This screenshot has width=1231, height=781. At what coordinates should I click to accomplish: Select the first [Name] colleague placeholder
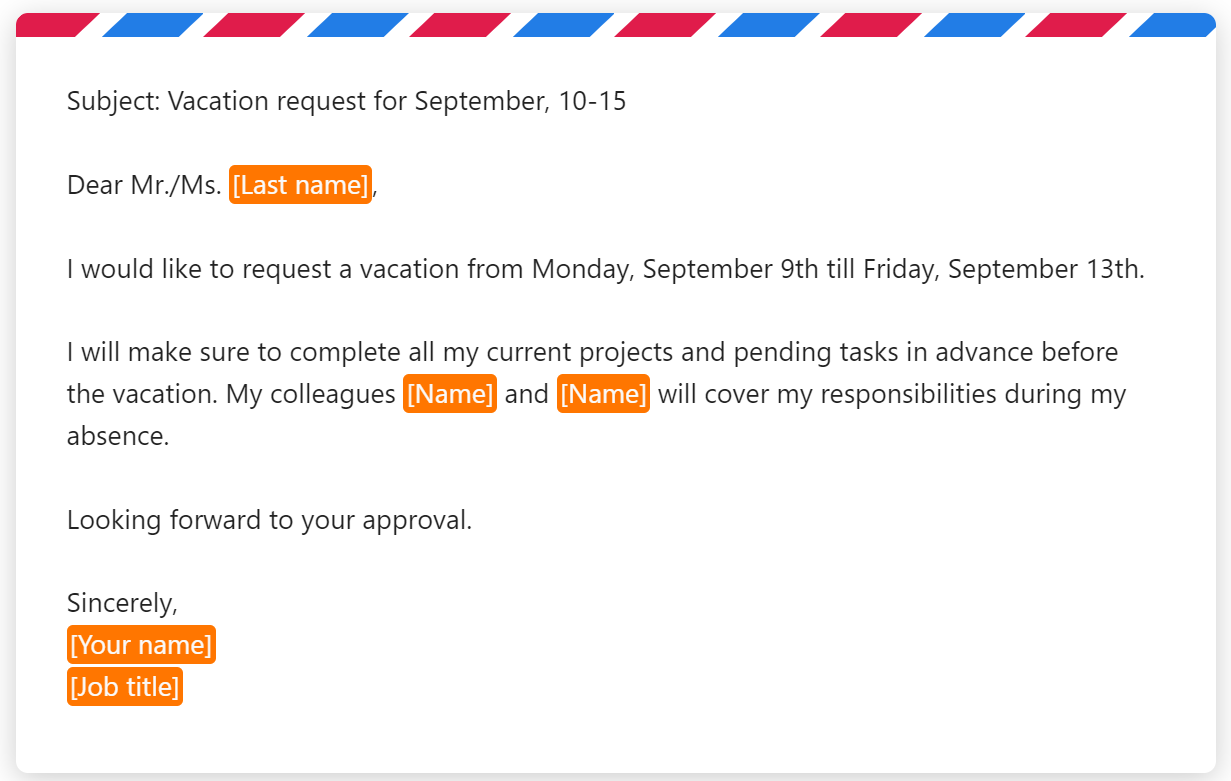click(x=450, y=394)
